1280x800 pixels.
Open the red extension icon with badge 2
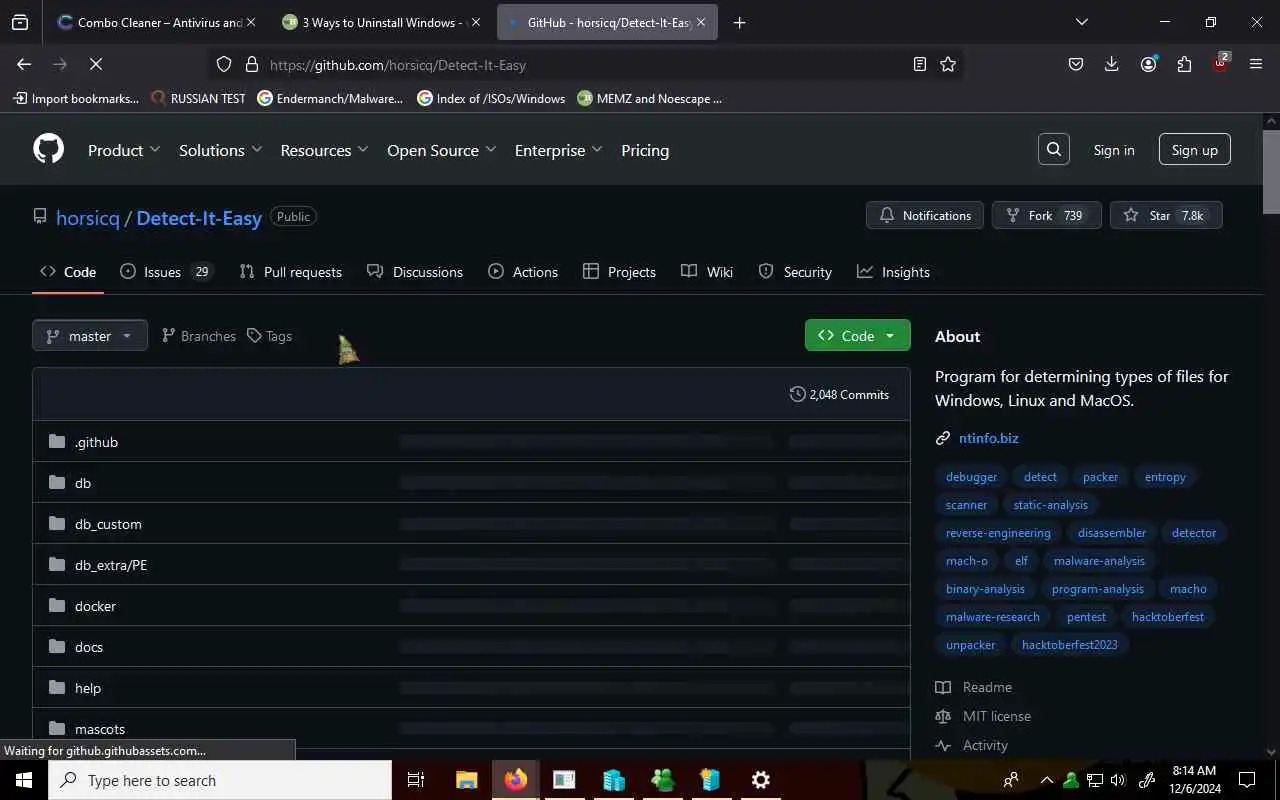pos(1220,64)
